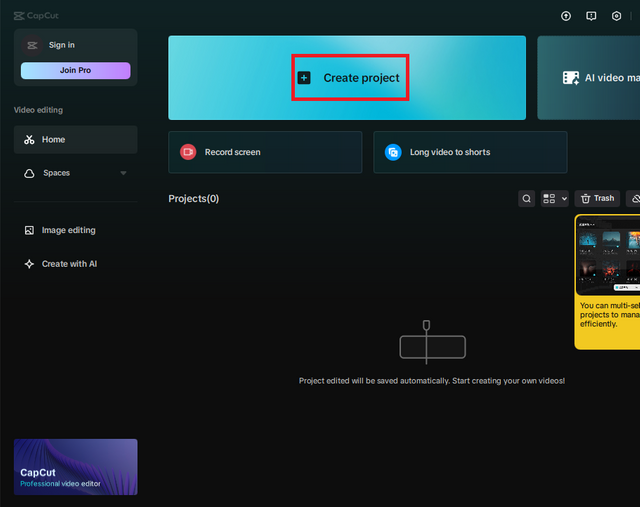Click the red Record screen icon
The width and height of the screenshot is (640, 507).
(x=188, y=152)
